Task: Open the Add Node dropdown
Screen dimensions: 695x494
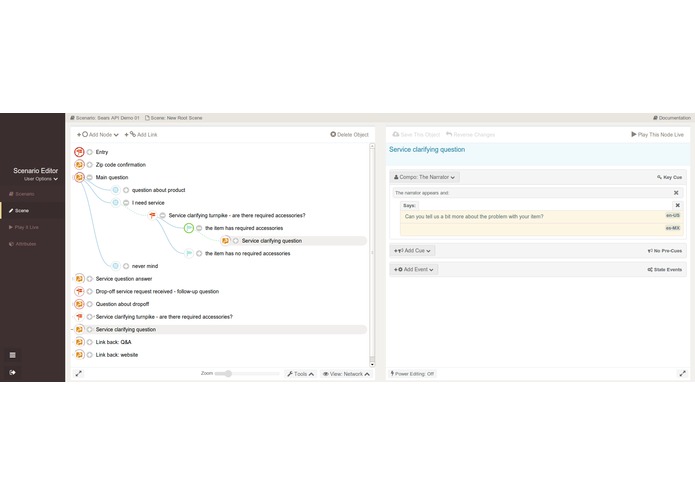Action: [x=98, y=135]
